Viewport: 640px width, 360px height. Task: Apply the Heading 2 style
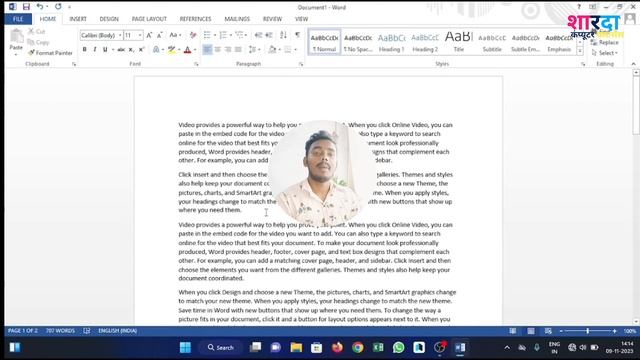pyautogui.click(x=425, y=42)
